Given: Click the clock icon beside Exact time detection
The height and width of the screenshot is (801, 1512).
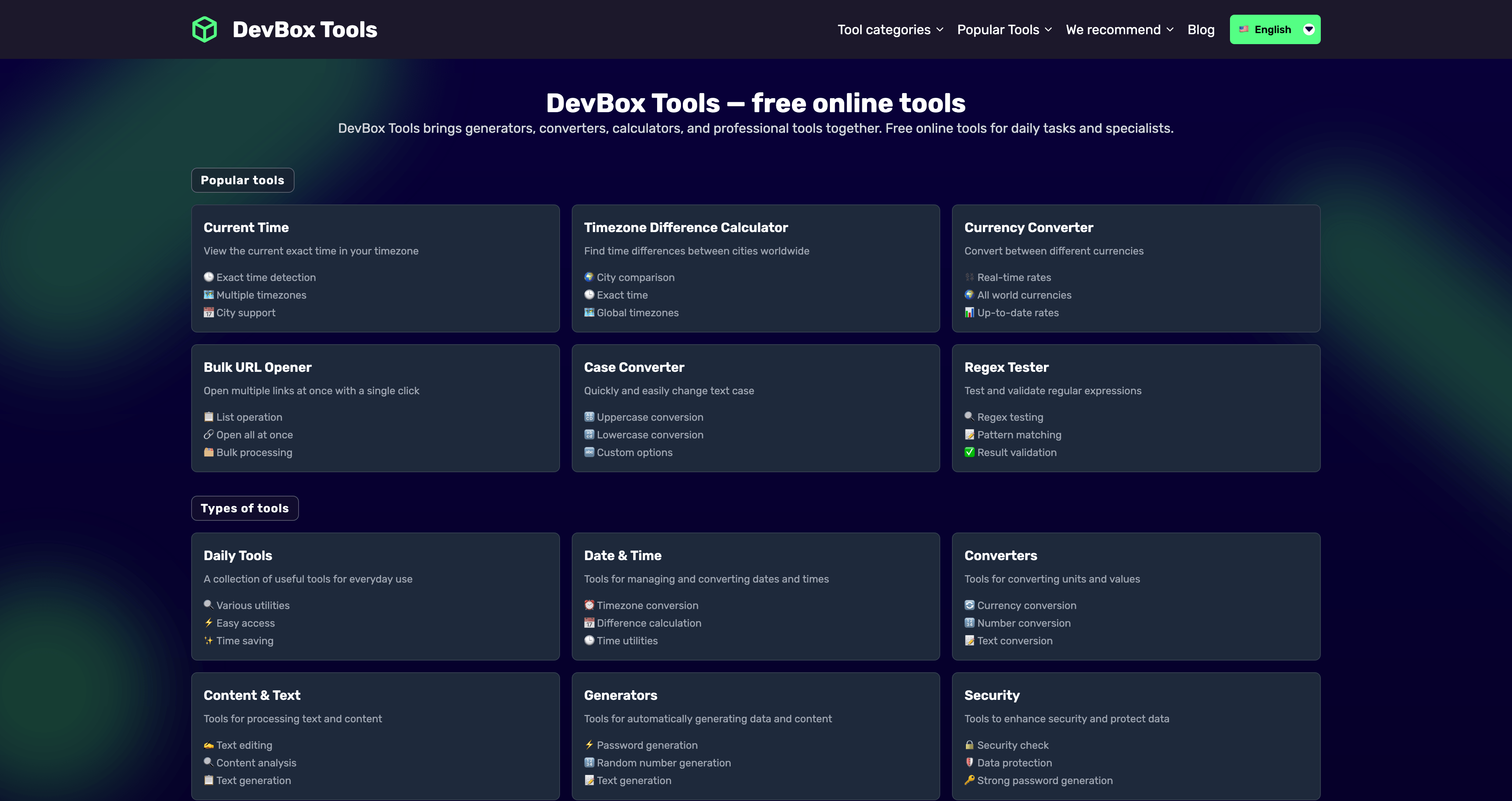Looking at the screenshot, I should coord(208,277).
